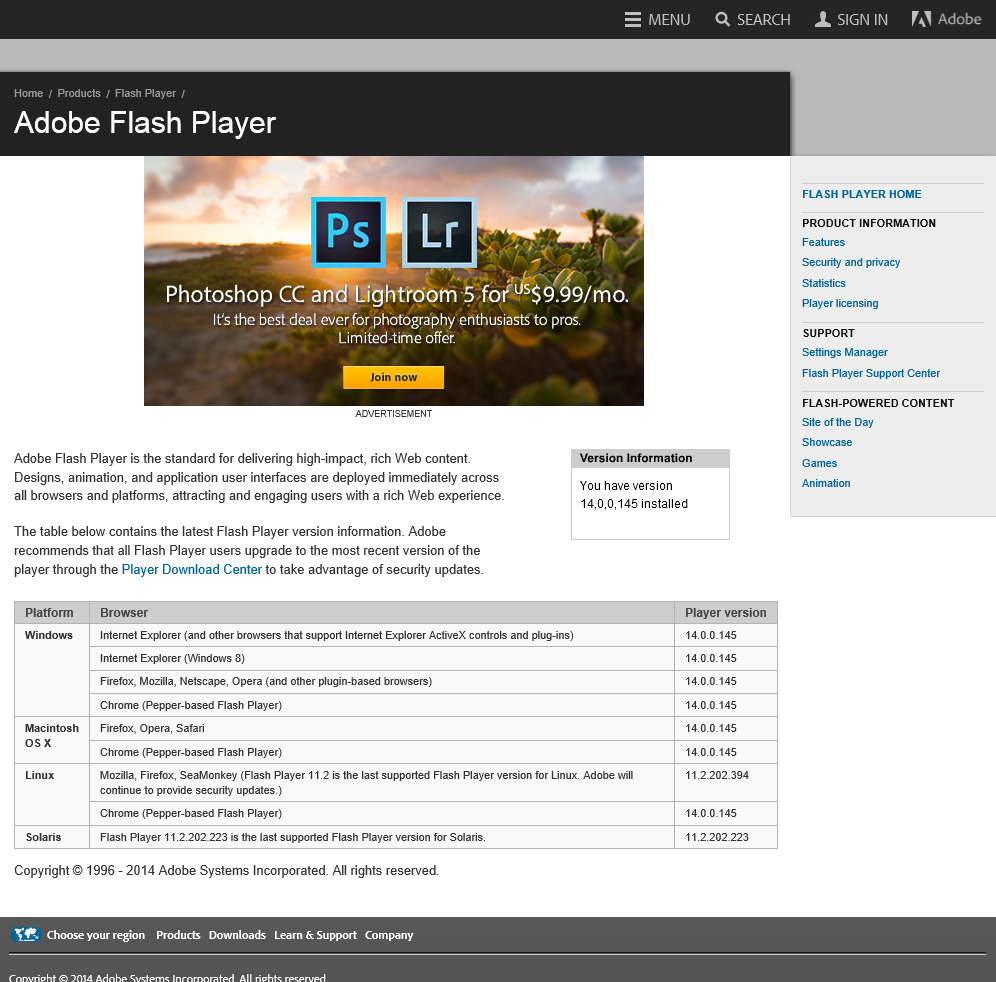Open Site of the Day link
Screen dimensions: 996x982
coord(837,422)
